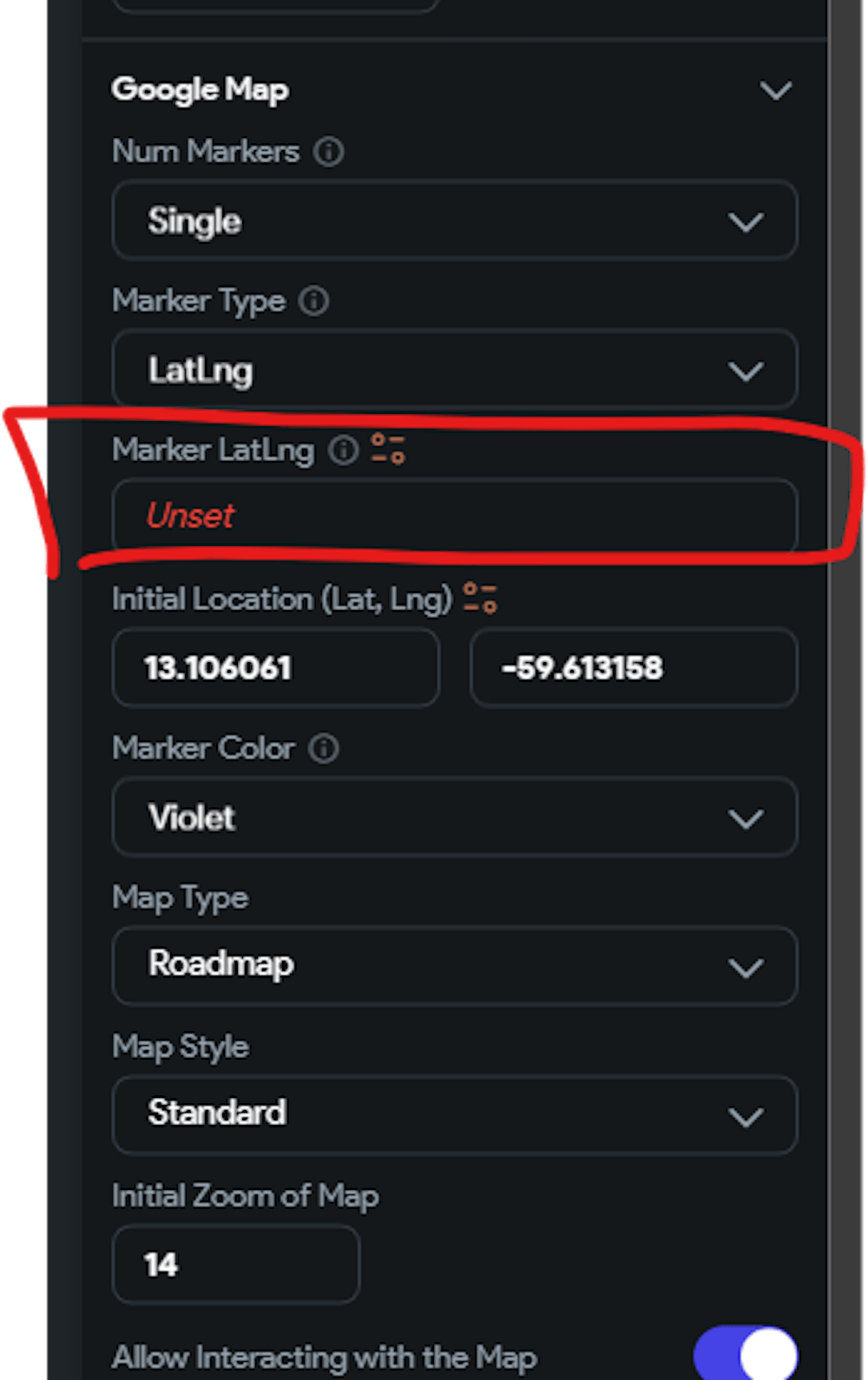
Task: Click the Unset Marker LatLng field
Action: click(x=454, y=516)
